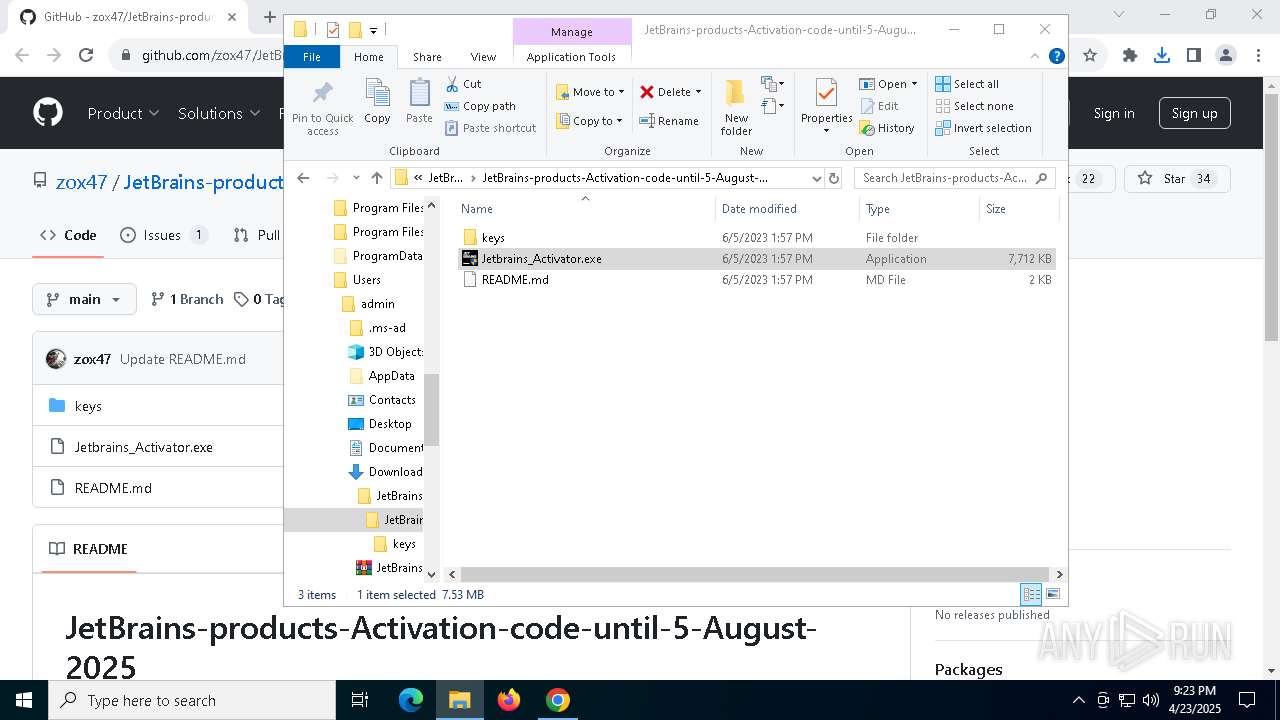Click Explorer help question mark icon
The height and width of the screenshot is (720, 1280).
(x=1056, y=57)
